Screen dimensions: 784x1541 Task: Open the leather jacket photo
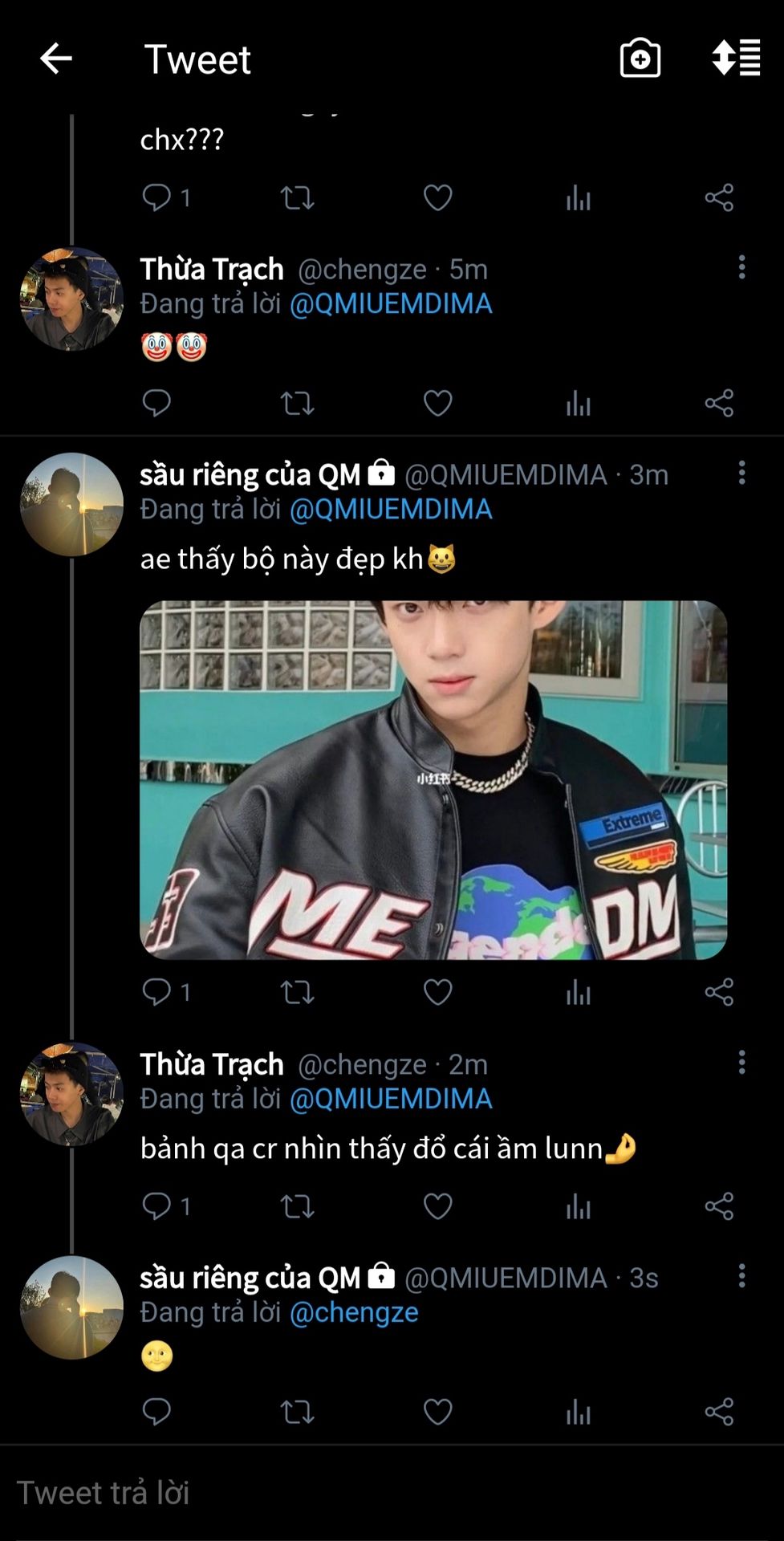(x=433, y=779)
